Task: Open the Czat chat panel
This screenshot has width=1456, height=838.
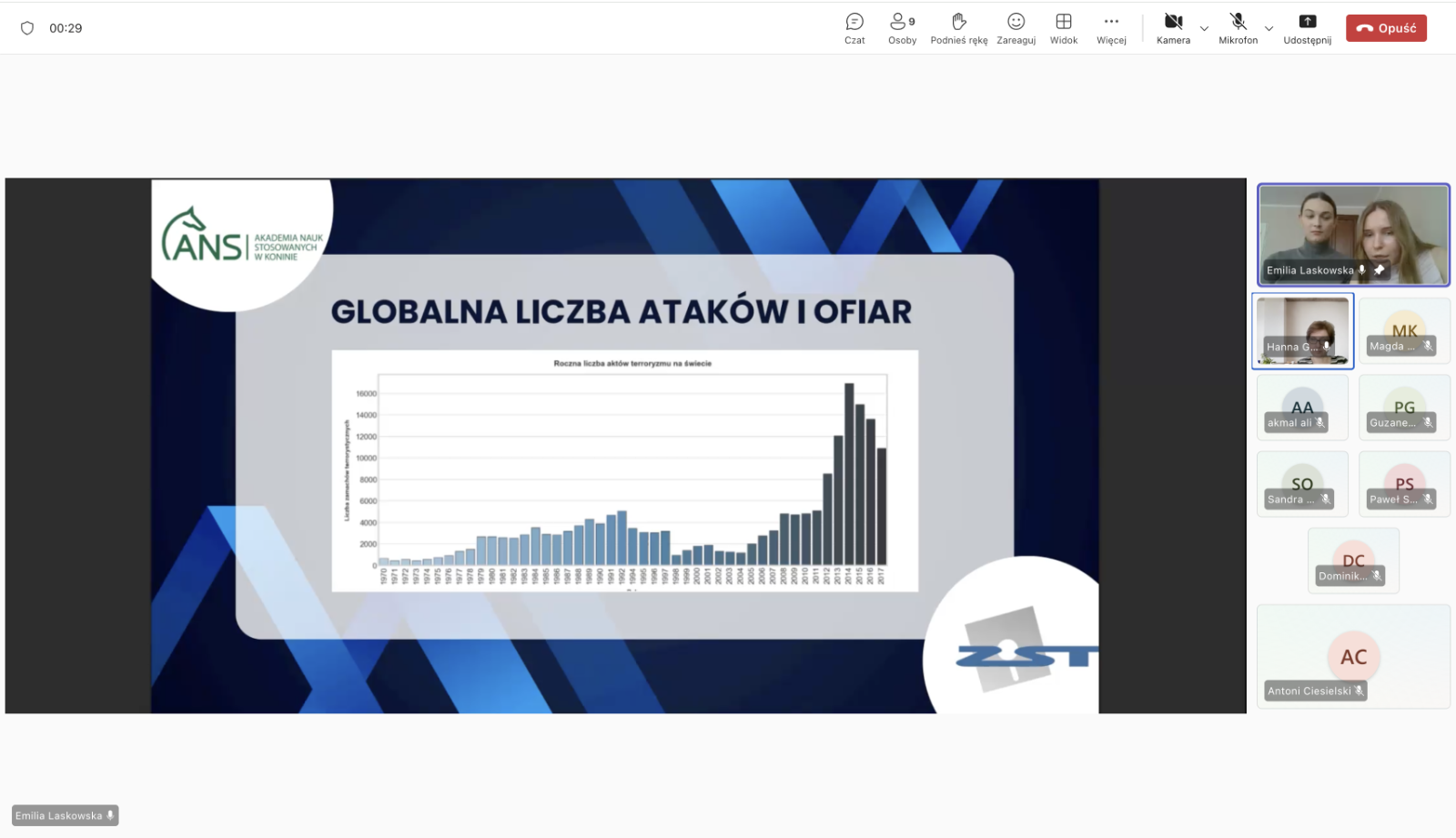Action: point(854,28)
